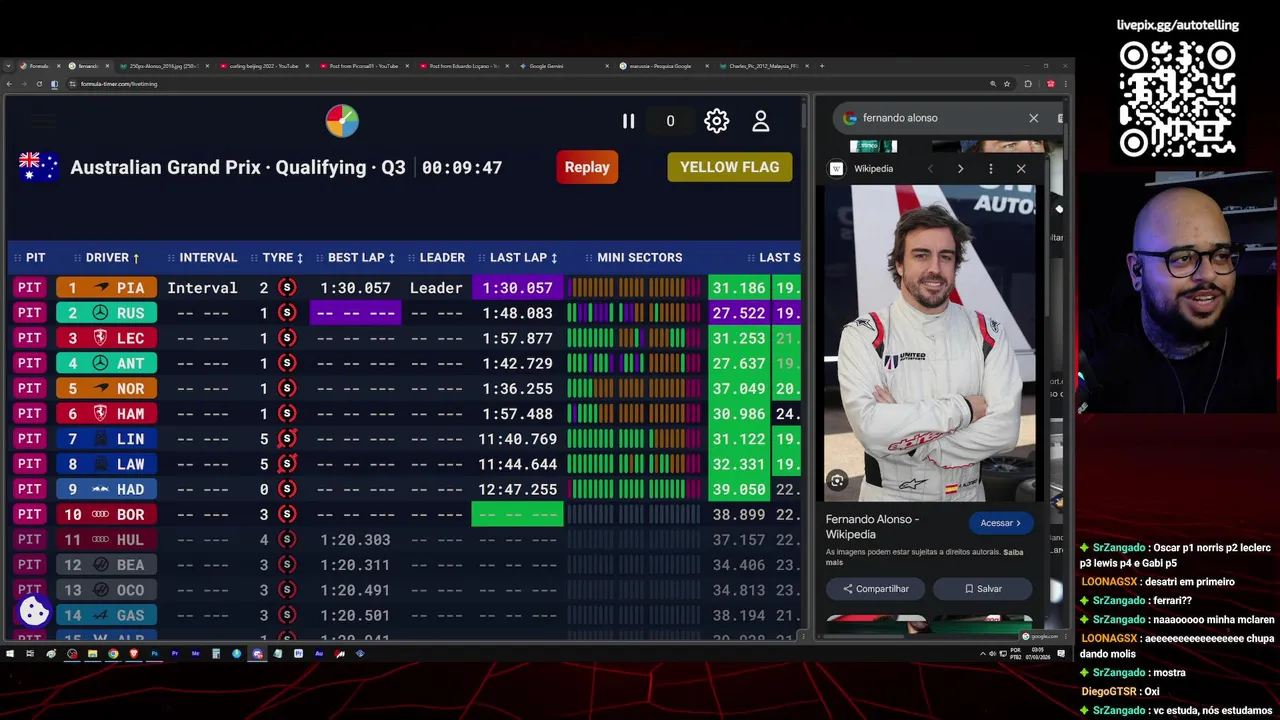Select driver BOR in position 10
The image size is (1280, 720).
(106, 514)
